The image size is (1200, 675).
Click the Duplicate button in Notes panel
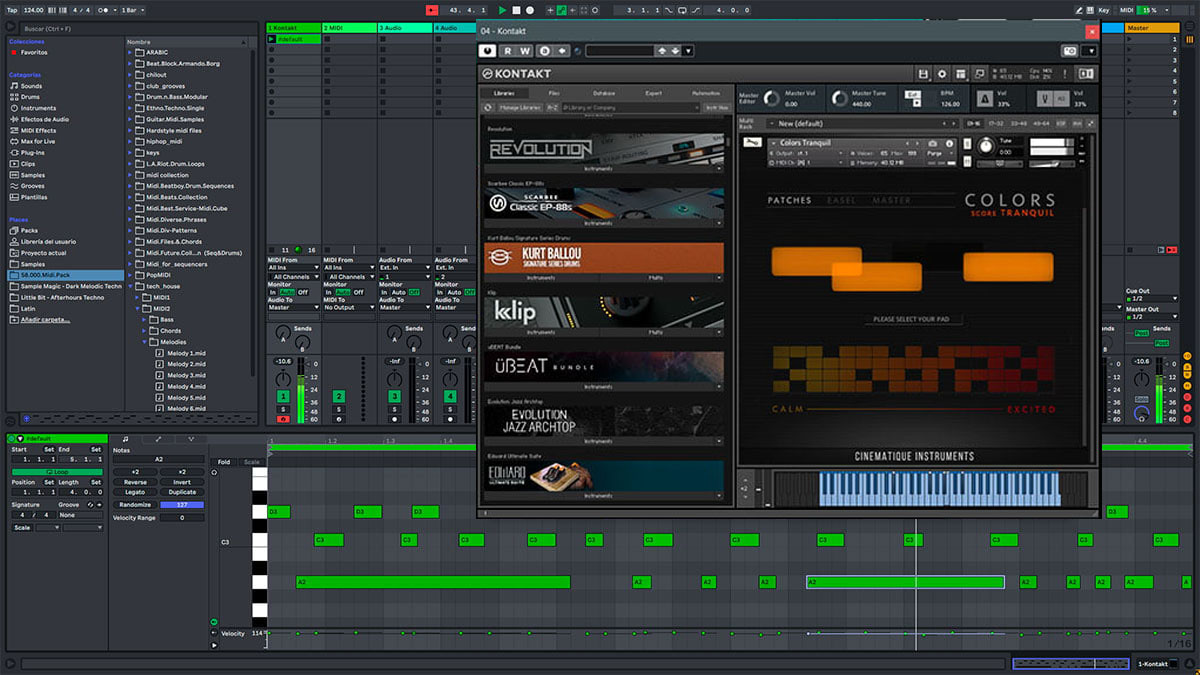point(182,492)
